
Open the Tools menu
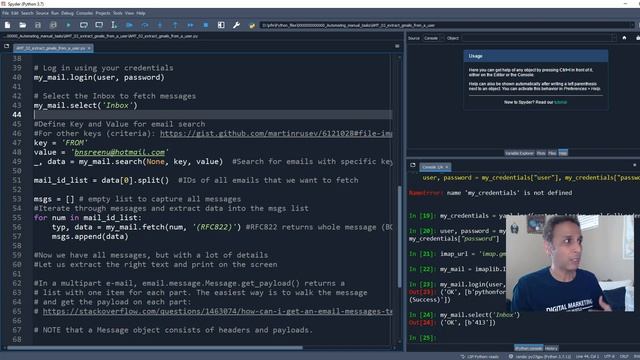click(118, 13)
